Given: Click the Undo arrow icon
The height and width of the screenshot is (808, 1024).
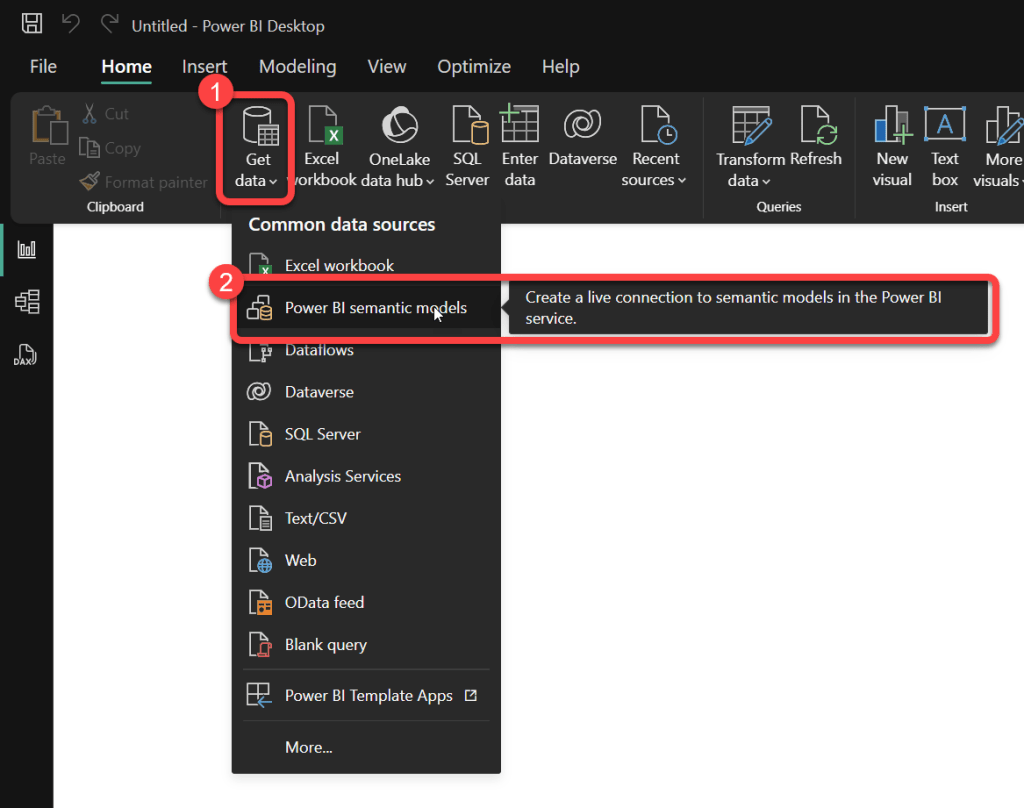Looking at the screenshot, I should [x=71, y=24].
